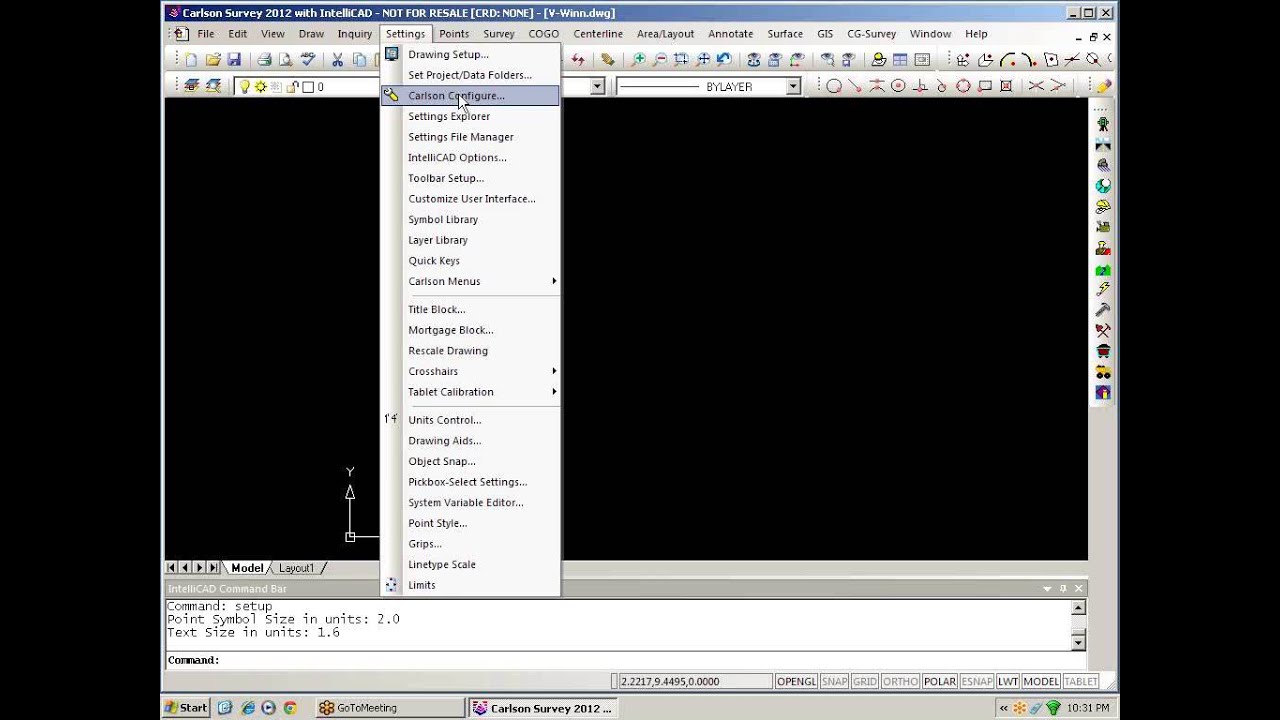Image resolution: width=1280 pixels, height=720 pixels.
Task: Open the layer list dropdown arrow
Action: point(597,87)
